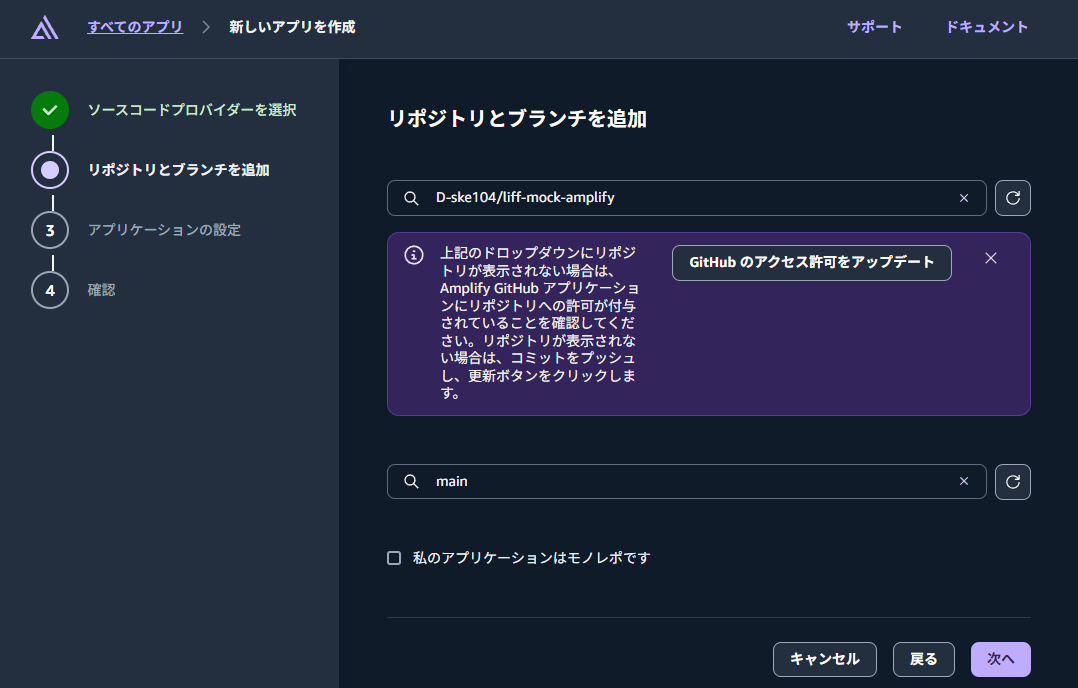Clear the repository field with its X icon
Screen dimensions: 1078x688
point(964,198)
